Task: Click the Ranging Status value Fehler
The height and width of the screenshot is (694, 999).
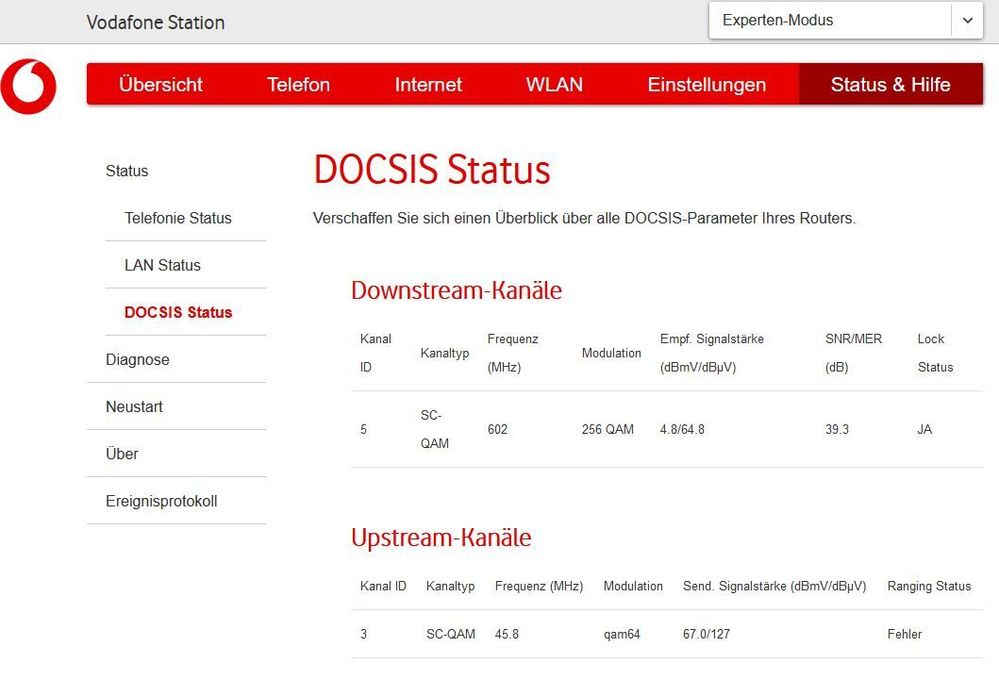Action: tap(905, 634)
